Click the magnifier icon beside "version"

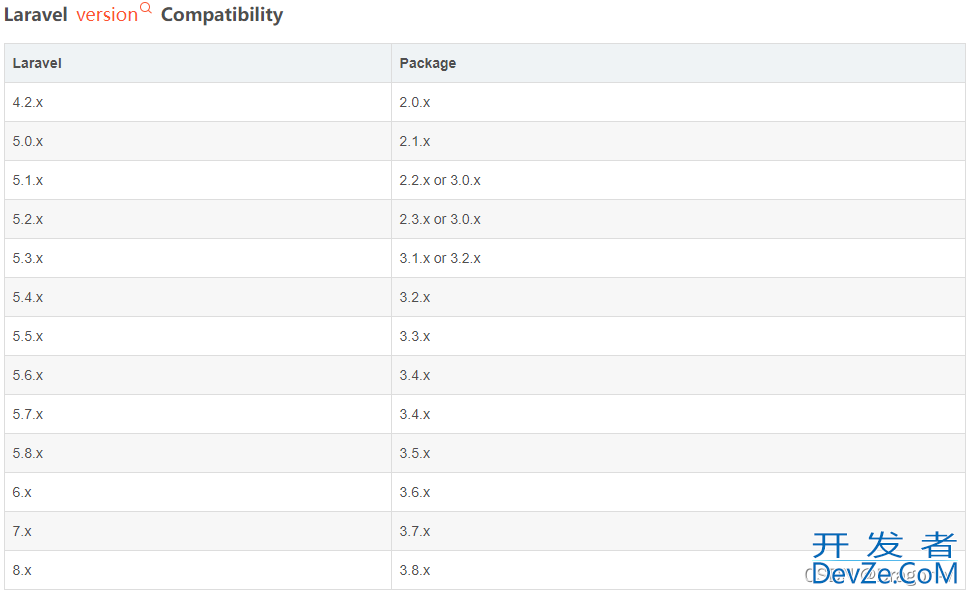pos(146,9)
